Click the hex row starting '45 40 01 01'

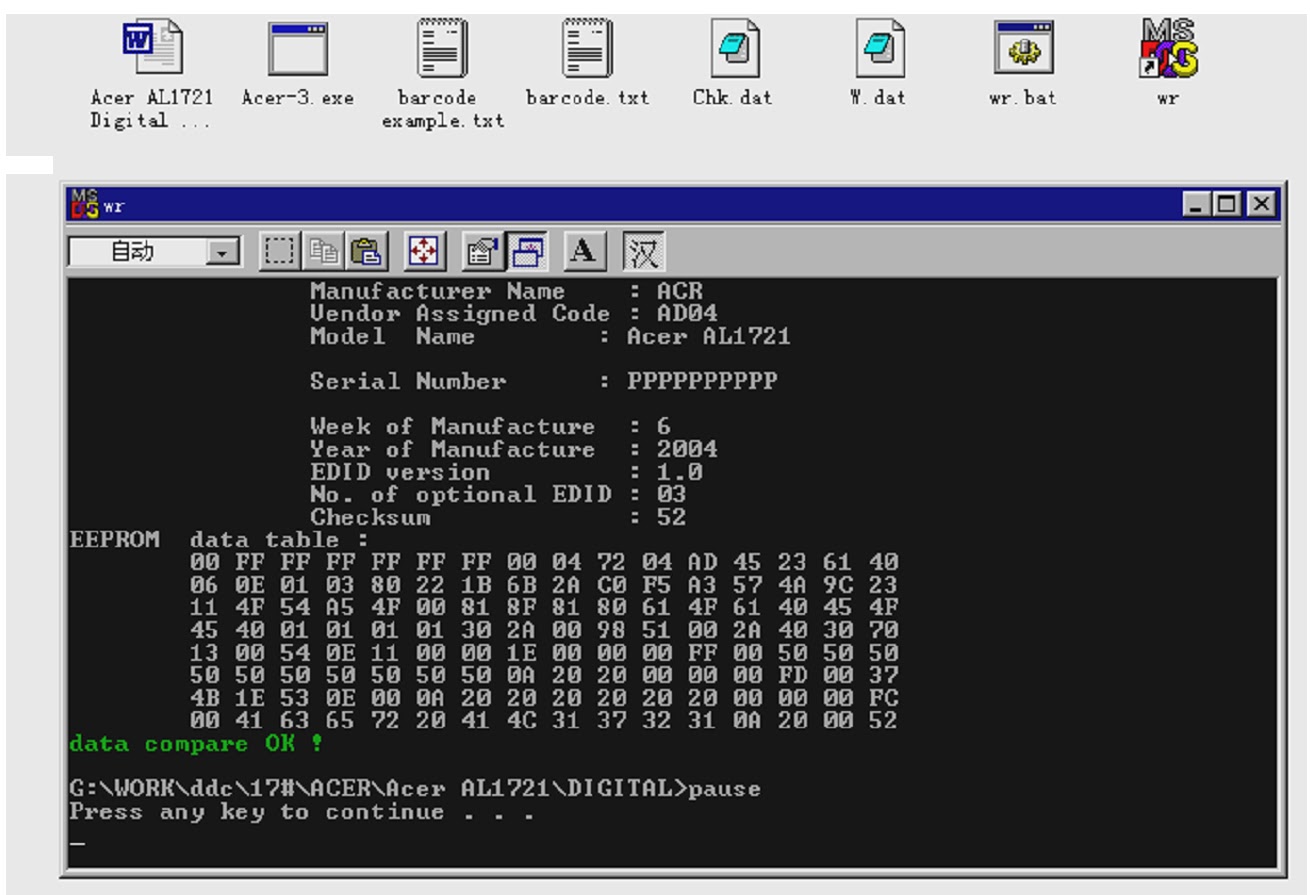click(543, 630)
